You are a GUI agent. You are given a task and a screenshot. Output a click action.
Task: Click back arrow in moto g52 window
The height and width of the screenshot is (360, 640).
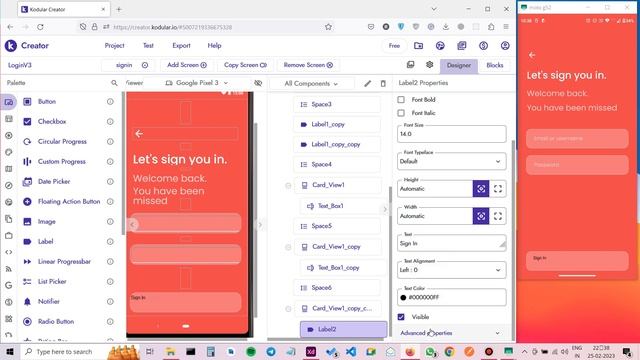(531, 55)
